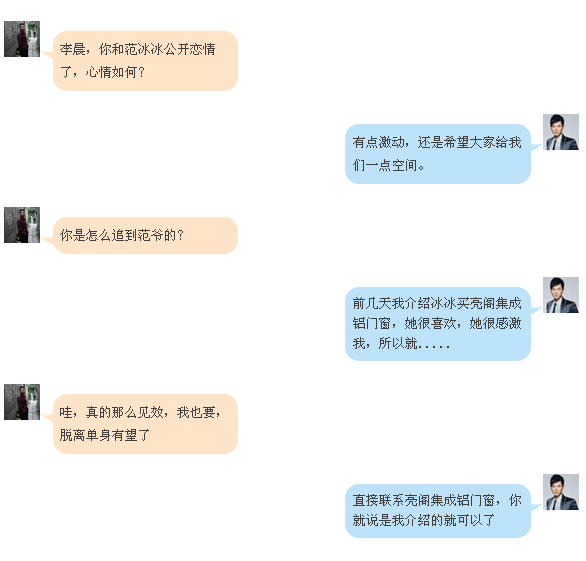586x561 pixels.
Task: Click the text line 们一点空间。
Action: click(388, 165)
